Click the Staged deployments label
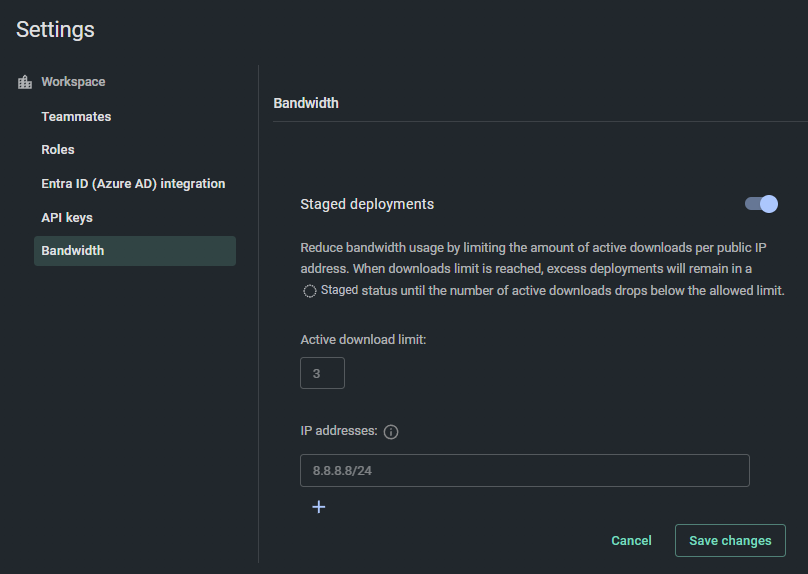 click(367, 204)
